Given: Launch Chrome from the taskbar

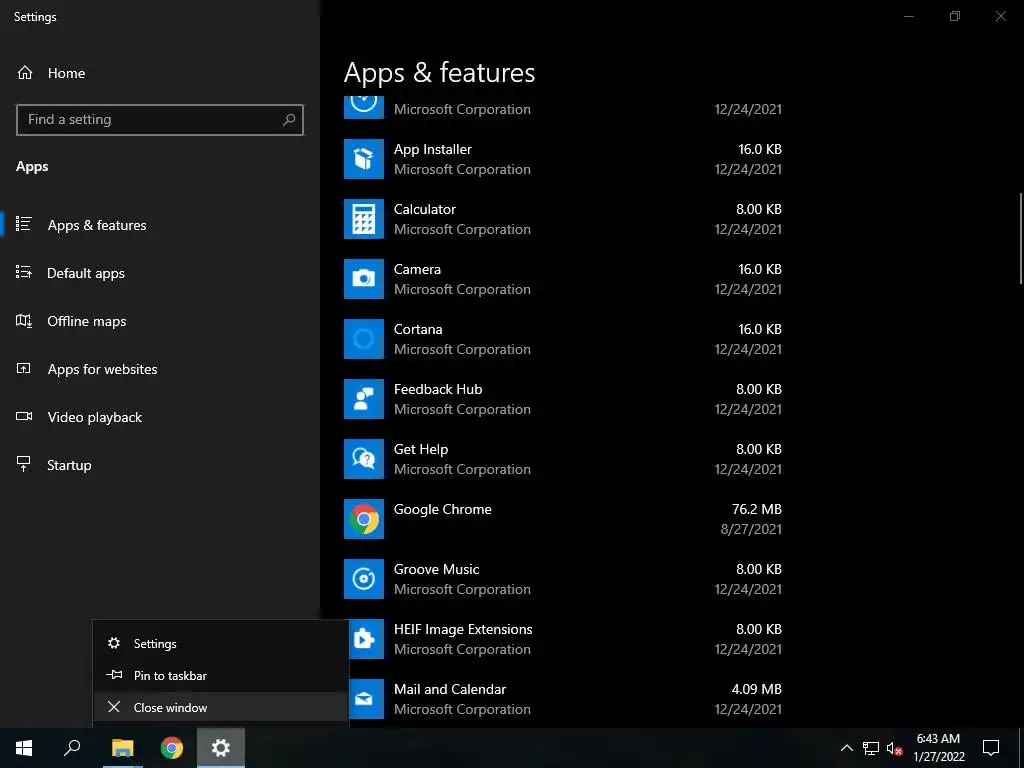Looking at the screenshot, I should coord(172,748).
